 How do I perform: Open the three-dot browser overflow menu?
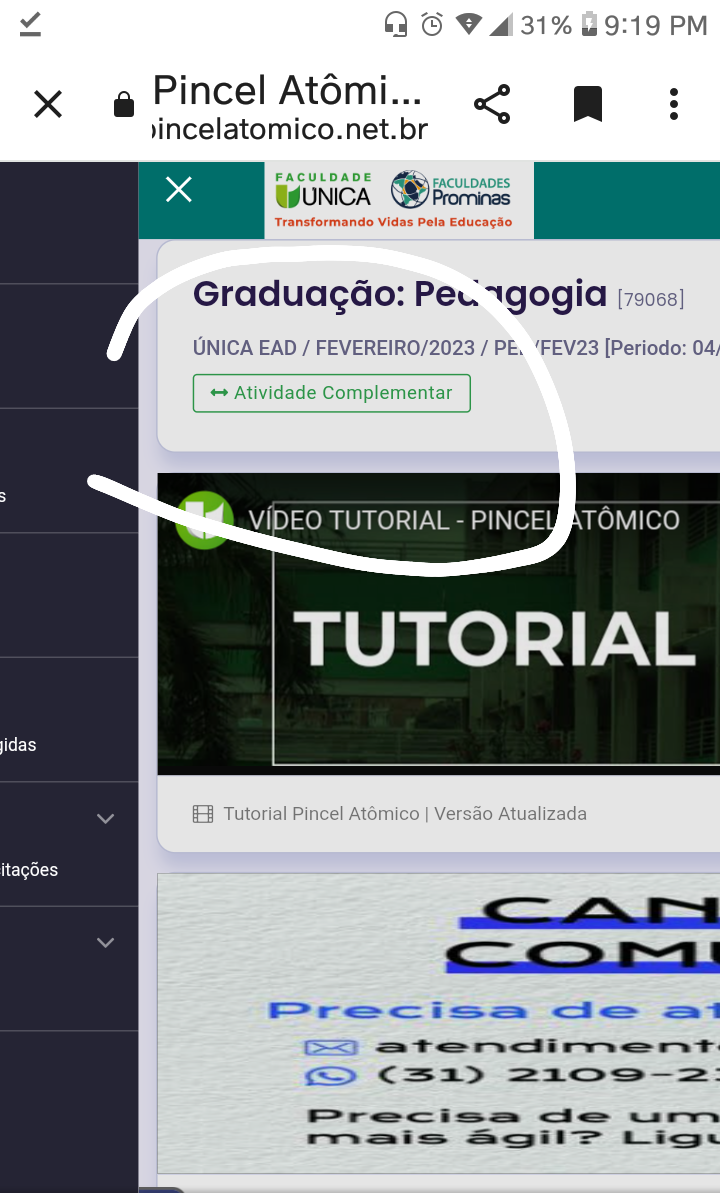tap(673, 104)
